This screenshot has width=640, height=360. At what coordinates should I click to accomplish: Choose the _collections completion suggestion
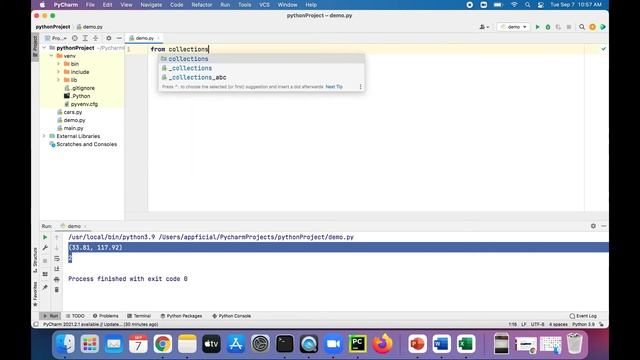(x=261, y=68)
